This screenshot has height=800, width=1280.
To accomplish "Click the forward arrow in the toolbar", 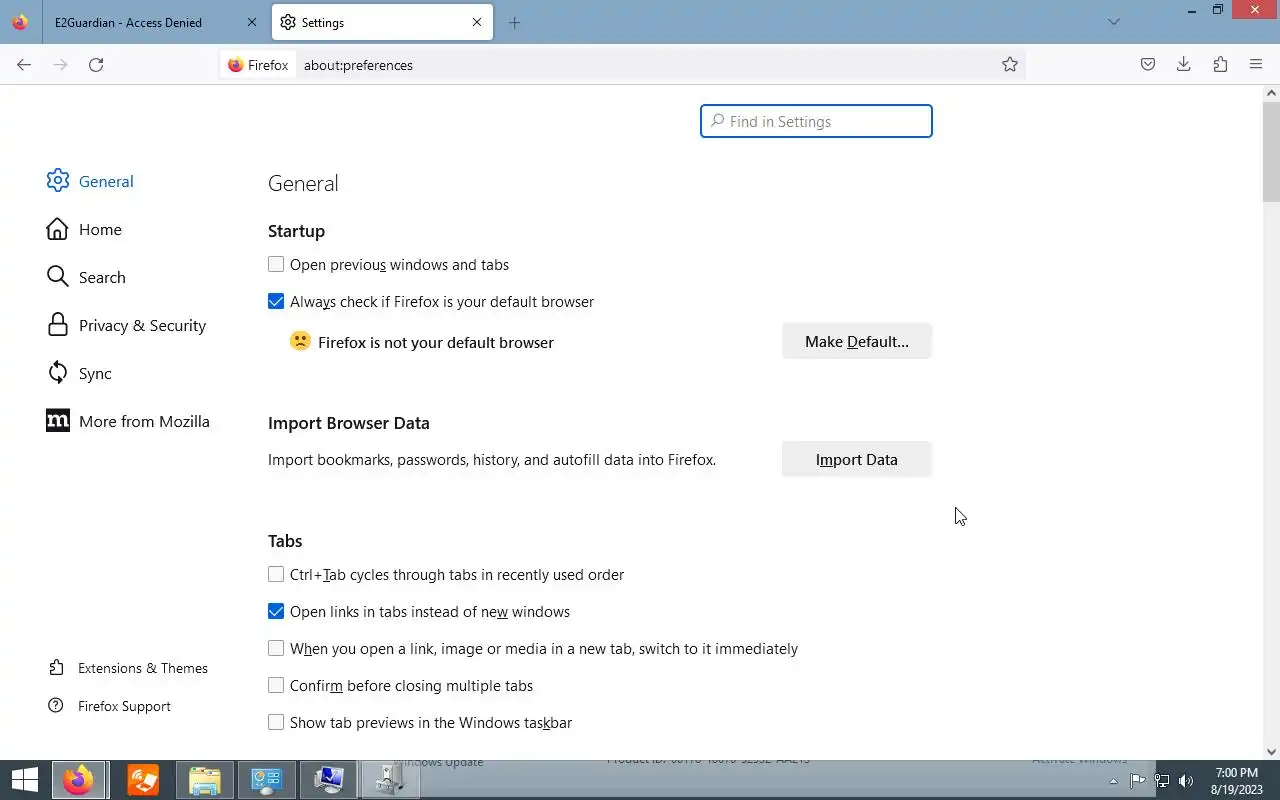I will [x=60, y=65].
